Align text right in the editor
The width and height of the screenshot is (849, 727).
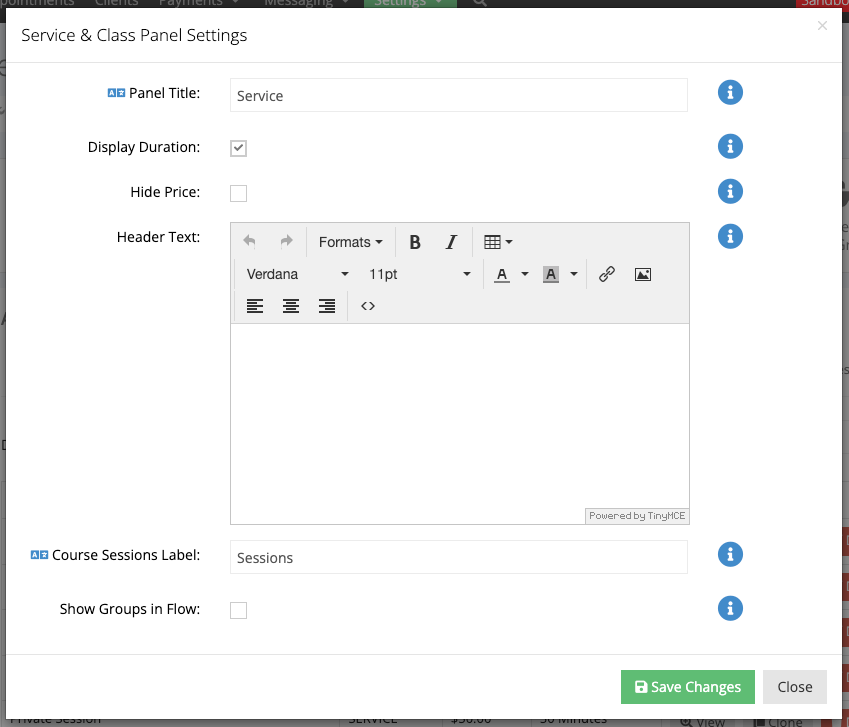click(x=327, y=306)
